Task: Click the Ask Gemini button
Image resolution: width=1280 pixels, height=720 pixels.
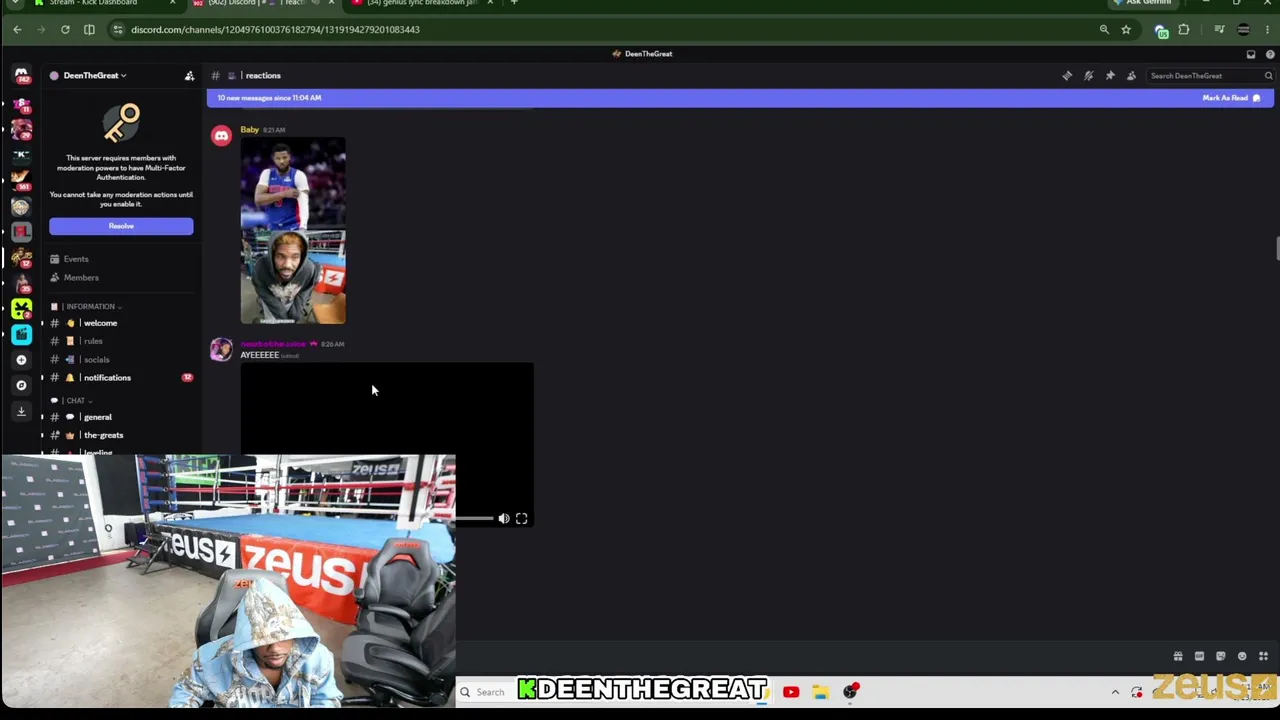Action: (1142, 3)
